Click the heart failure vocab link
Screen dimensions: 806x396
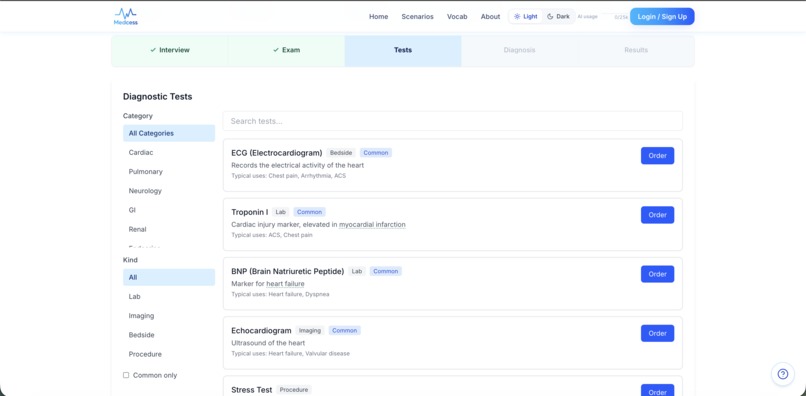[285, 284]
